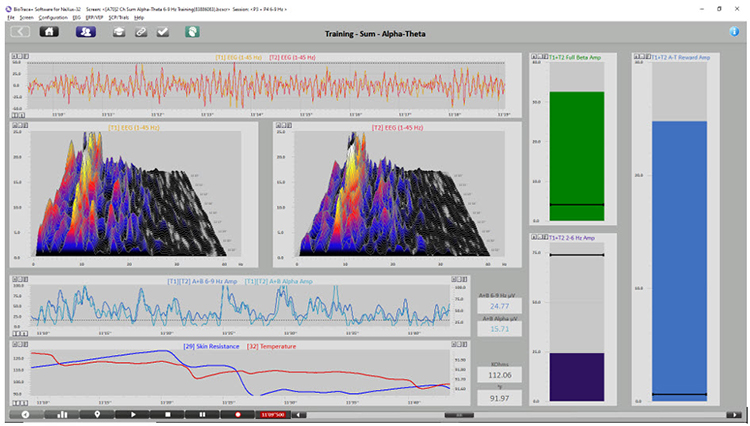Click the graduation cap training icon
The height and width of the screenshot is (426, 750).
coord(117,32)
